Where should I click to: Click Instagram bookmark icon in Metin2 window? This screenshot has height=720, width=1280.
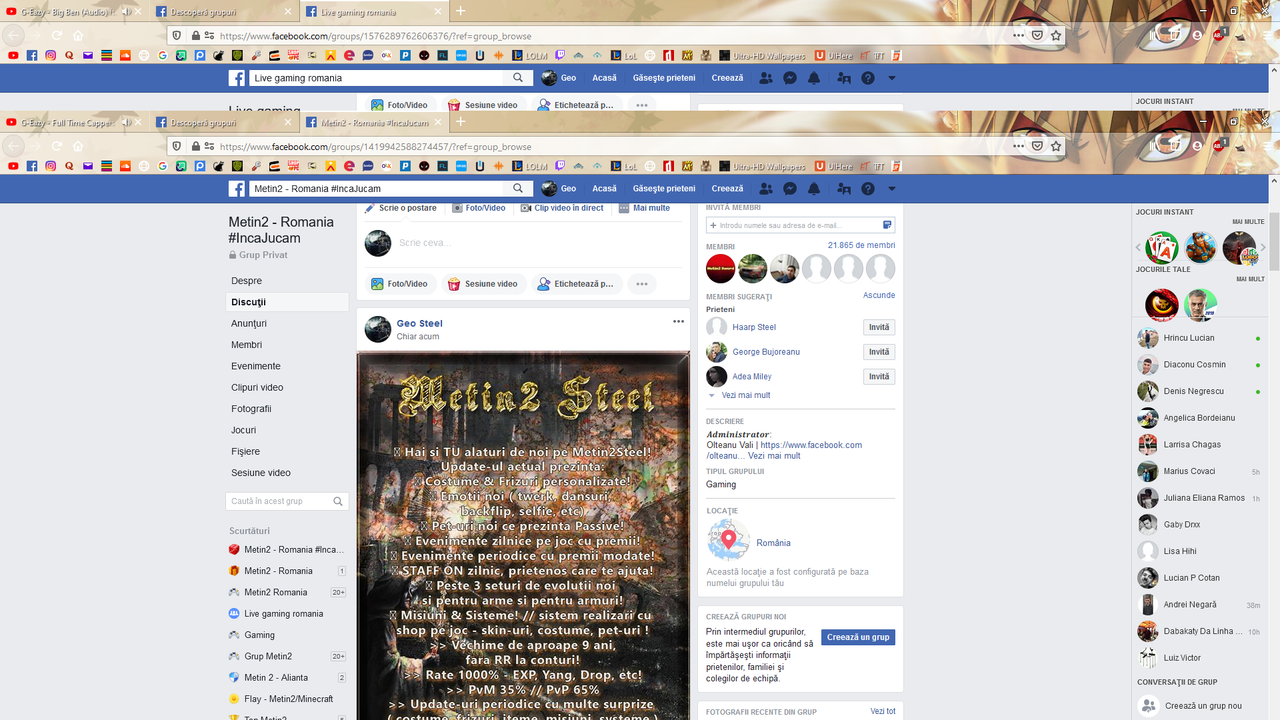[x=50, y=166]
